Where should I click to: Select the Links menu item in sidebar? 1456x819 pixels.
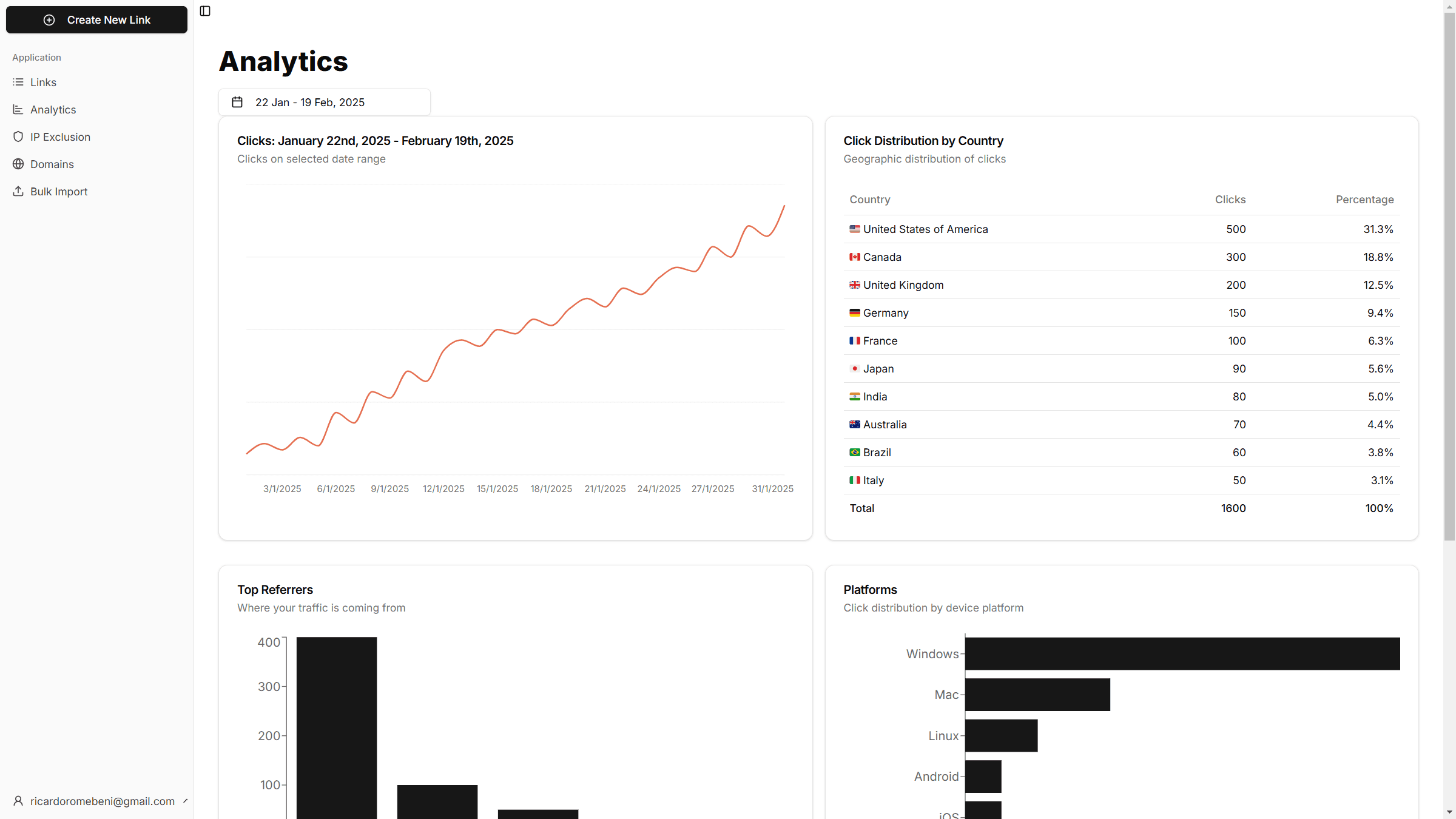tap(43, 82)
